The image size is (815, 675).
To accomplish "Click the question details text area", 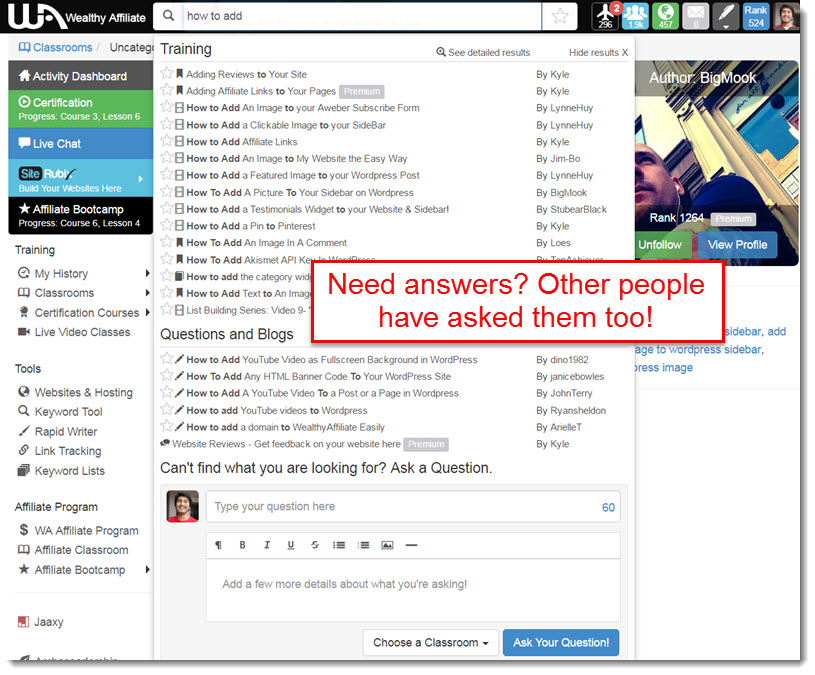I will (413, 590).
